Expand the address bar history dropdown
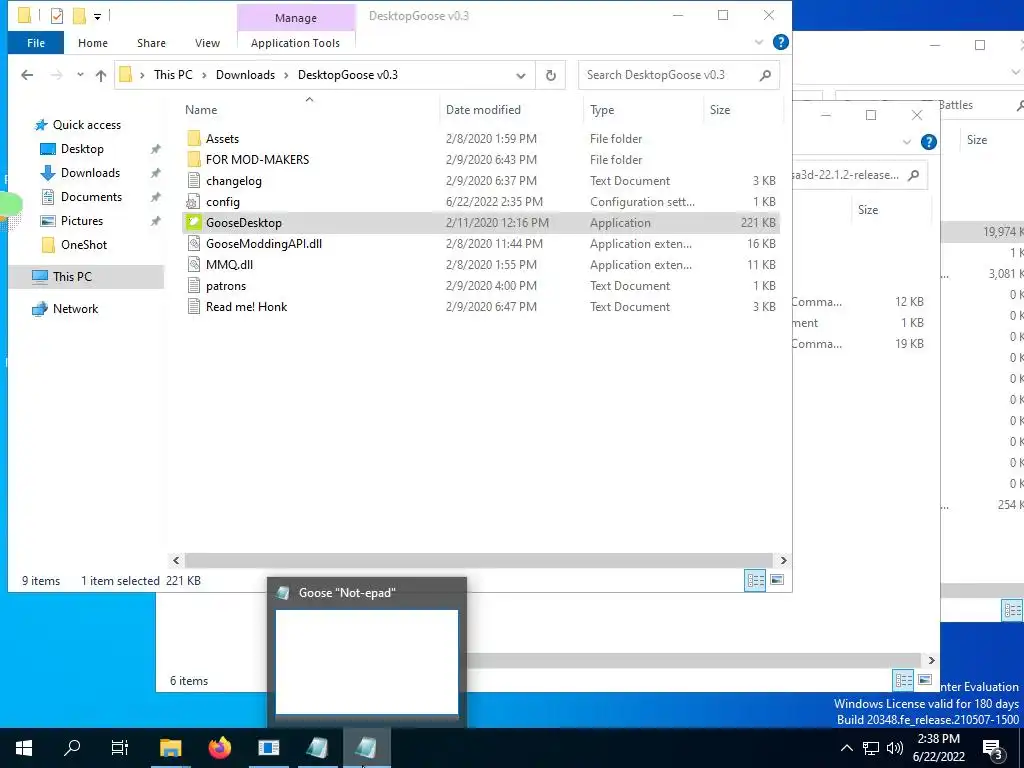The height and width of the screenshot is (768, 1024). click(520, 75)
